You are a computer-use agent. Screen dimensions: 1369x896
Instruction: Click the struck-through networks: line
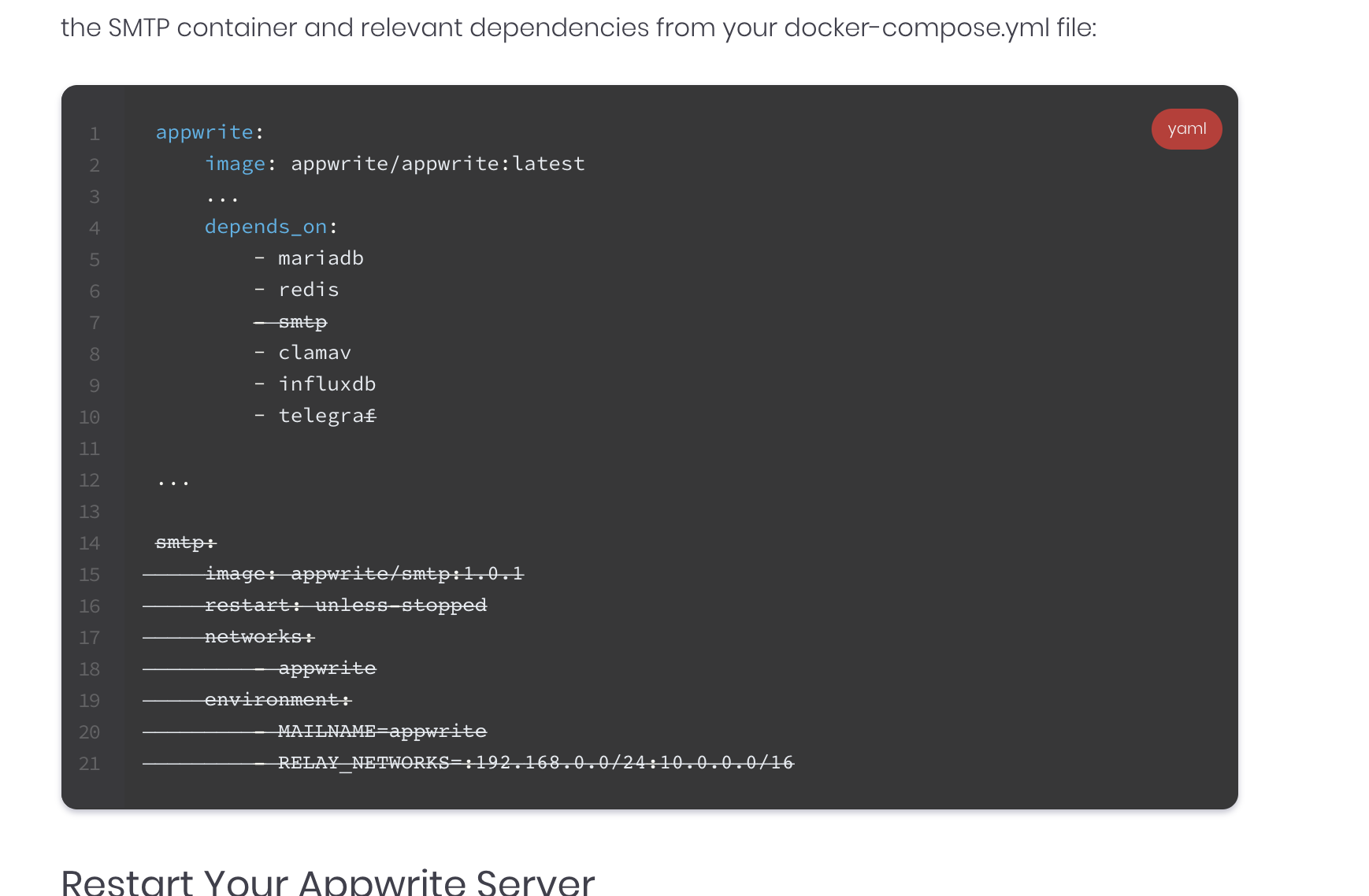point(259,636)
